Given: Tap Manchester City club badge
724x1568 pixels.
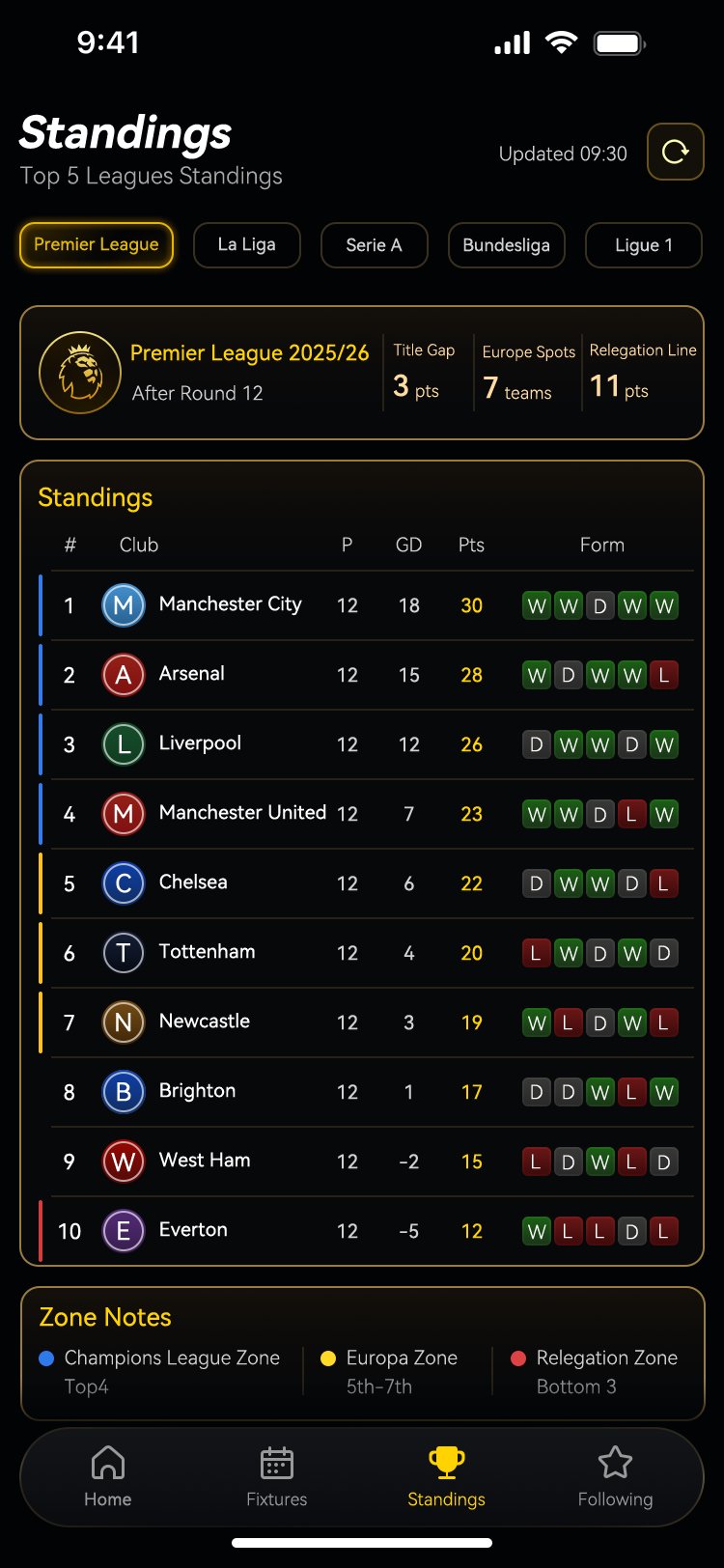Looking at the screenshot, I should 124,605.
